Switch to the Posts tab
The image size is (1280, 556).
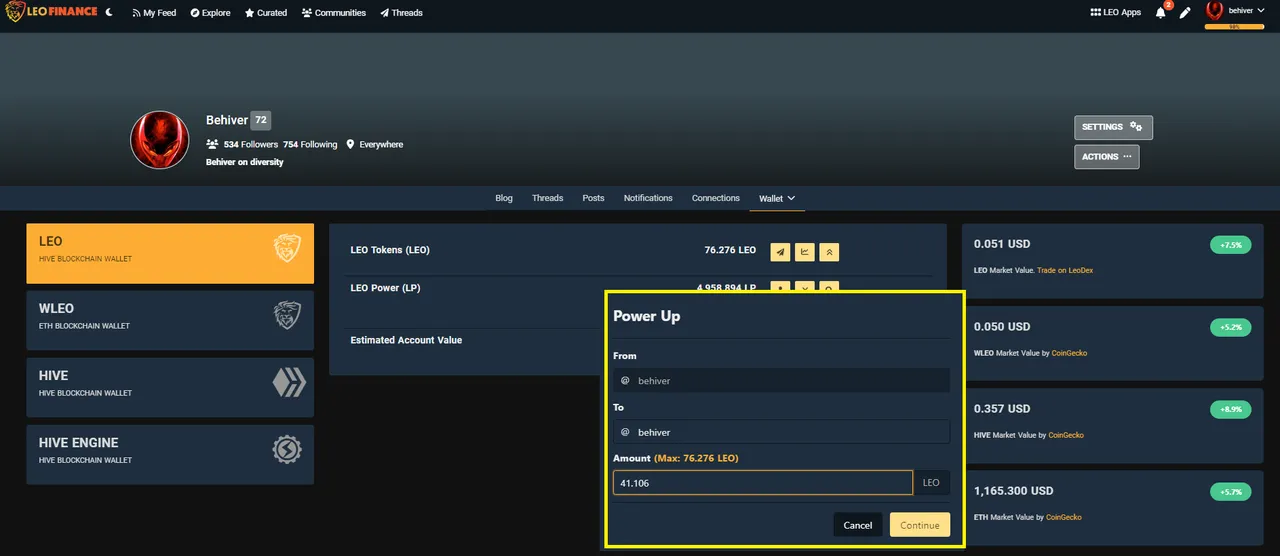[594, 198]
